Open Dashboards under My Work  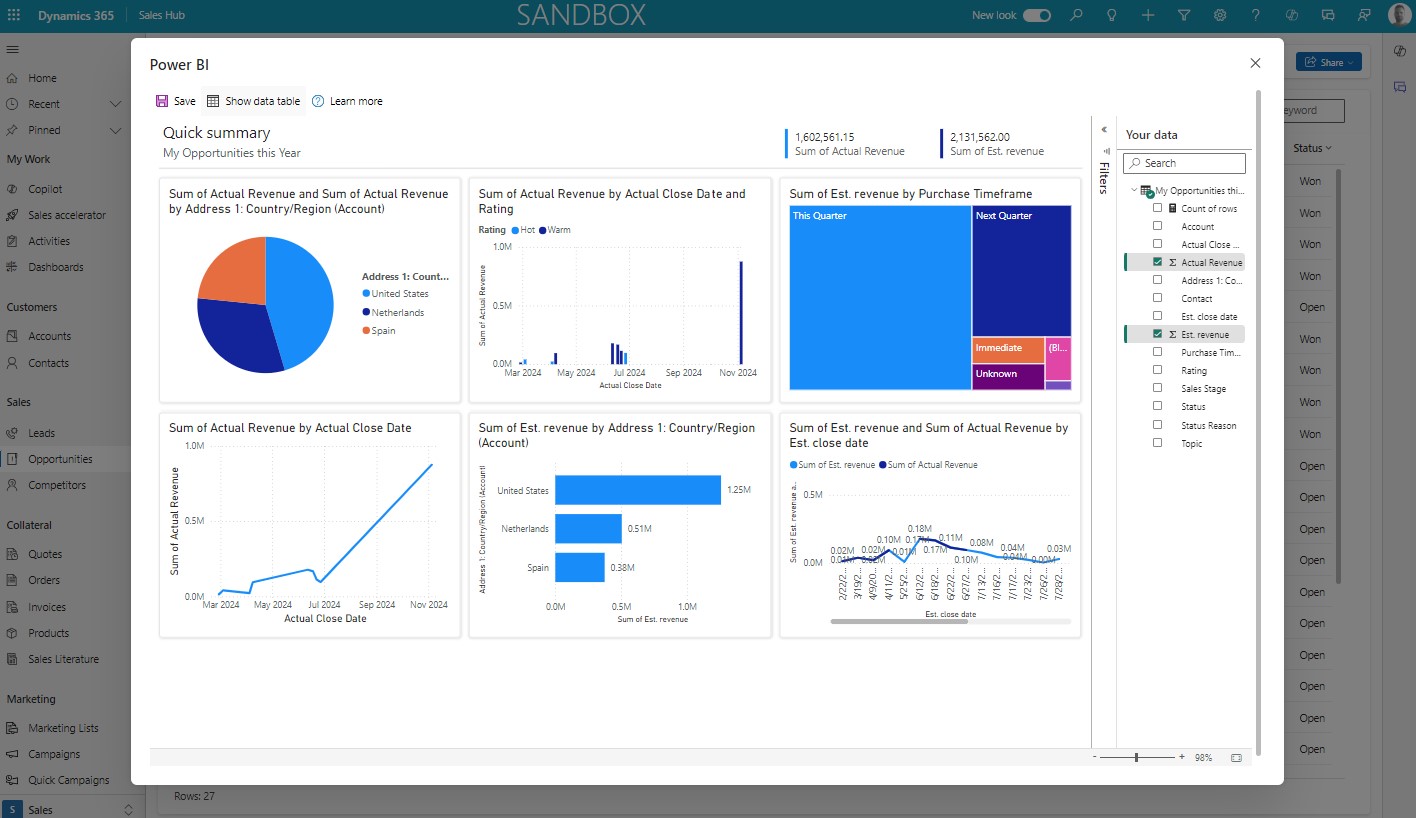coord(54,266)
